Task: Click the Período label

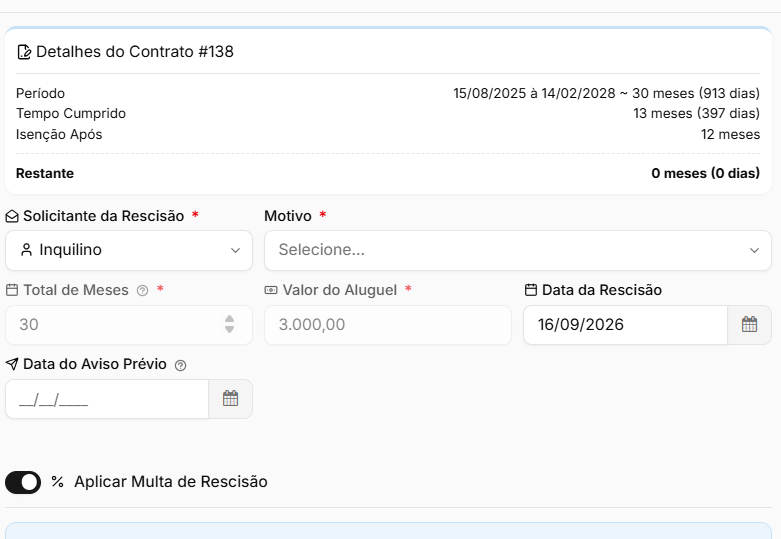Action: (x=40, y=94)
